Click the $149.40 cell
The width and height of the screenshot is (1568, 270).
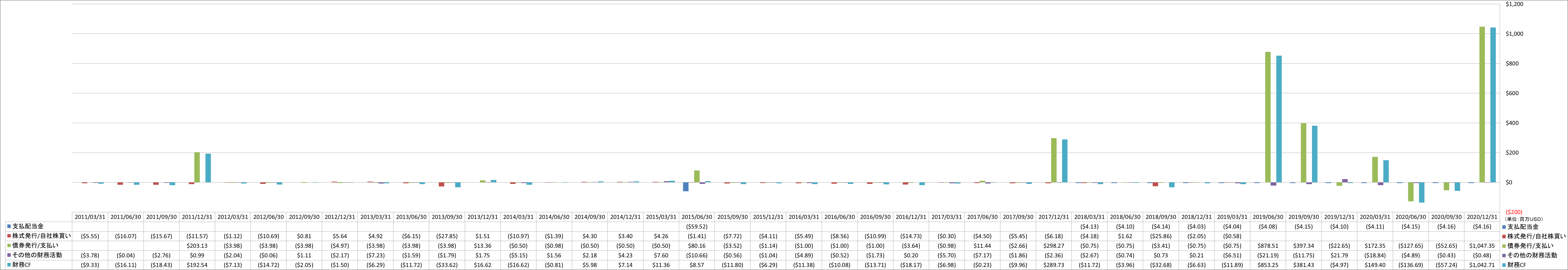point(1376,265)
